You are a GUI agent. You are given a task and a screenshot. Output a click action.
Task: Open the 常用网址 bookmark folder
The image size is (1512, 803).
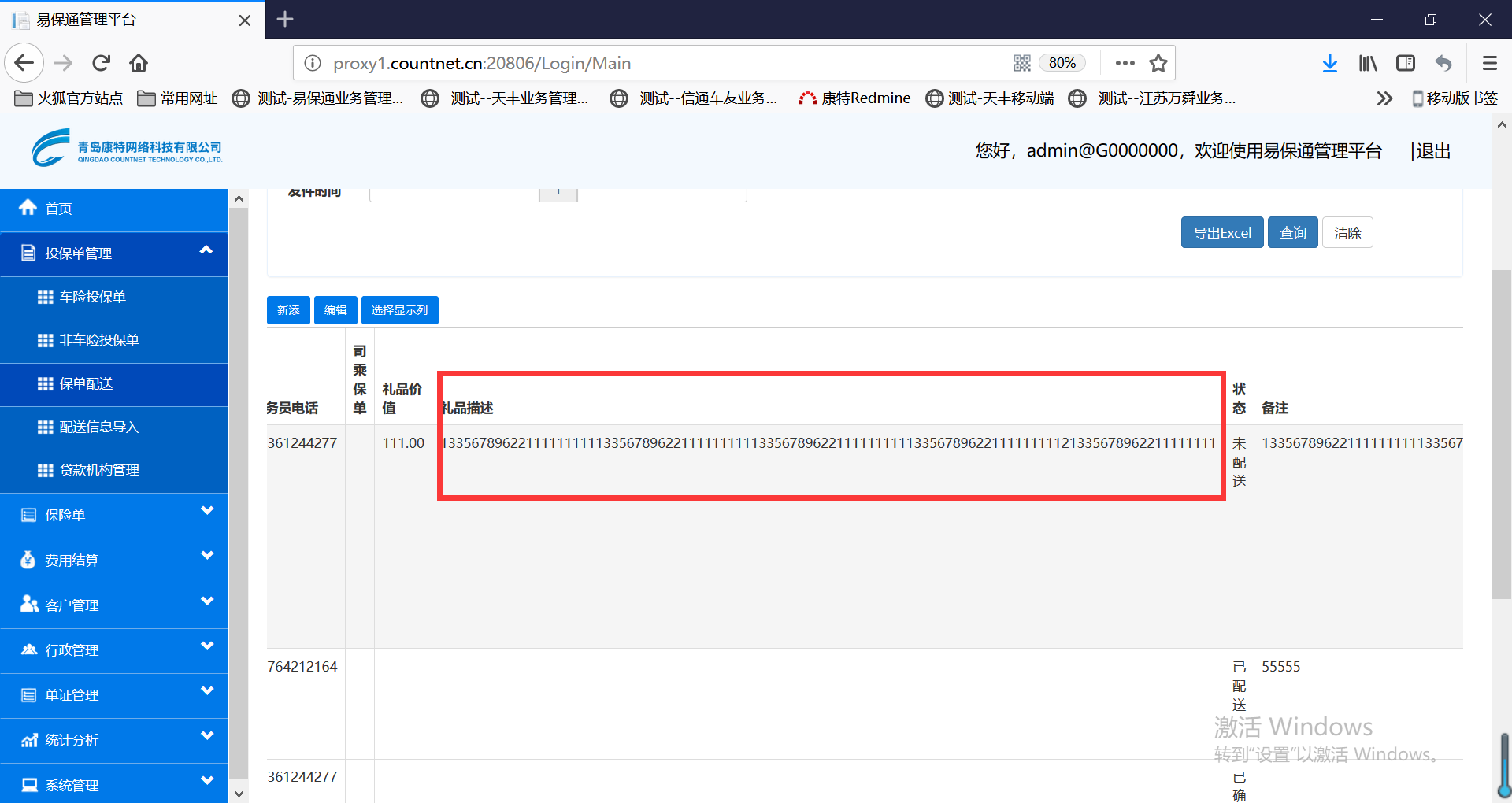pyautogui.click(x=177, y=98)
